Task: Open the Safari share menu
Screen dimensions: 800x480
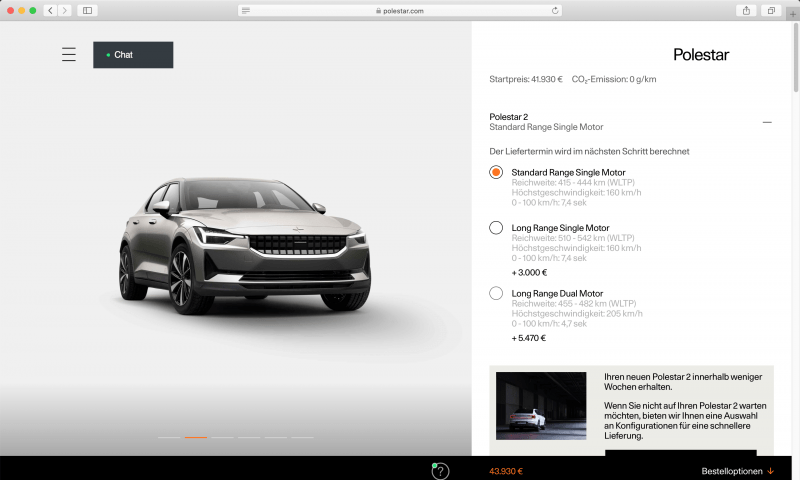Action: coord(746,10)
